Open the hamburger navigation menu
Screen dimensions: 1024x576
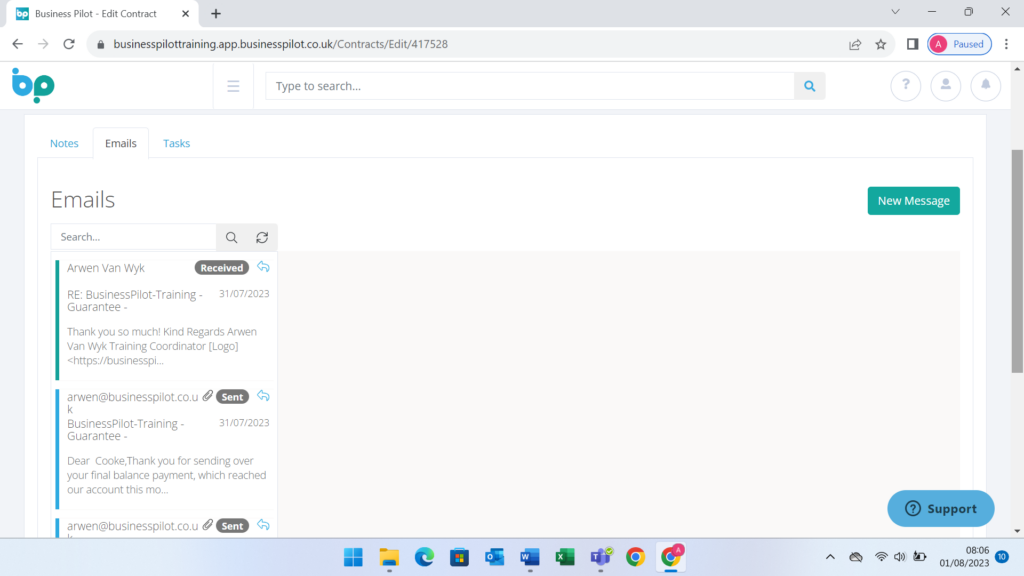click(233, 86)
